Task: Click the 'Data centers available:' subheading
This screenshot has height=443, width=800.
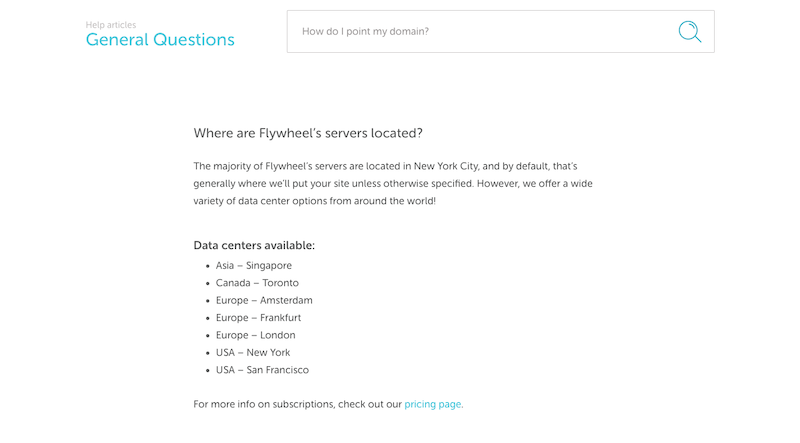Action: point(254,245)
